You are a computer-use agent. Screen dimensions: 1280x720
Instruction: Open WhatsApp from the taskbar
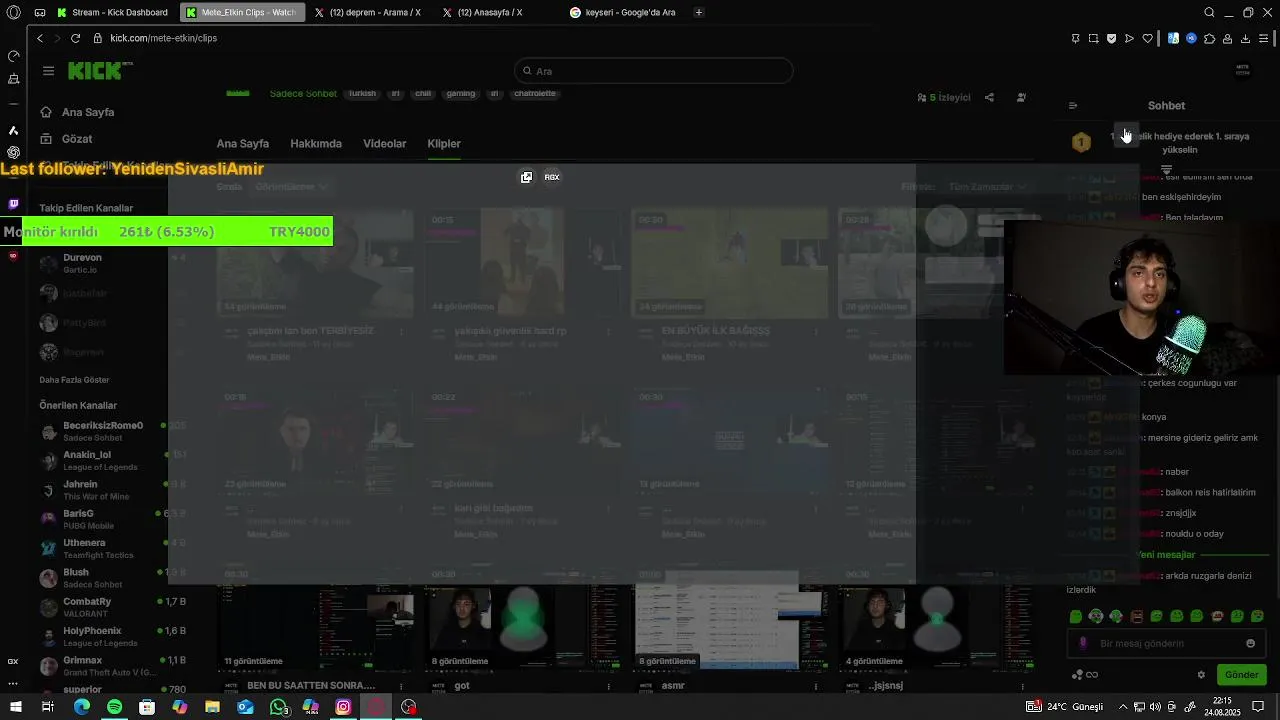click(278, 707)
